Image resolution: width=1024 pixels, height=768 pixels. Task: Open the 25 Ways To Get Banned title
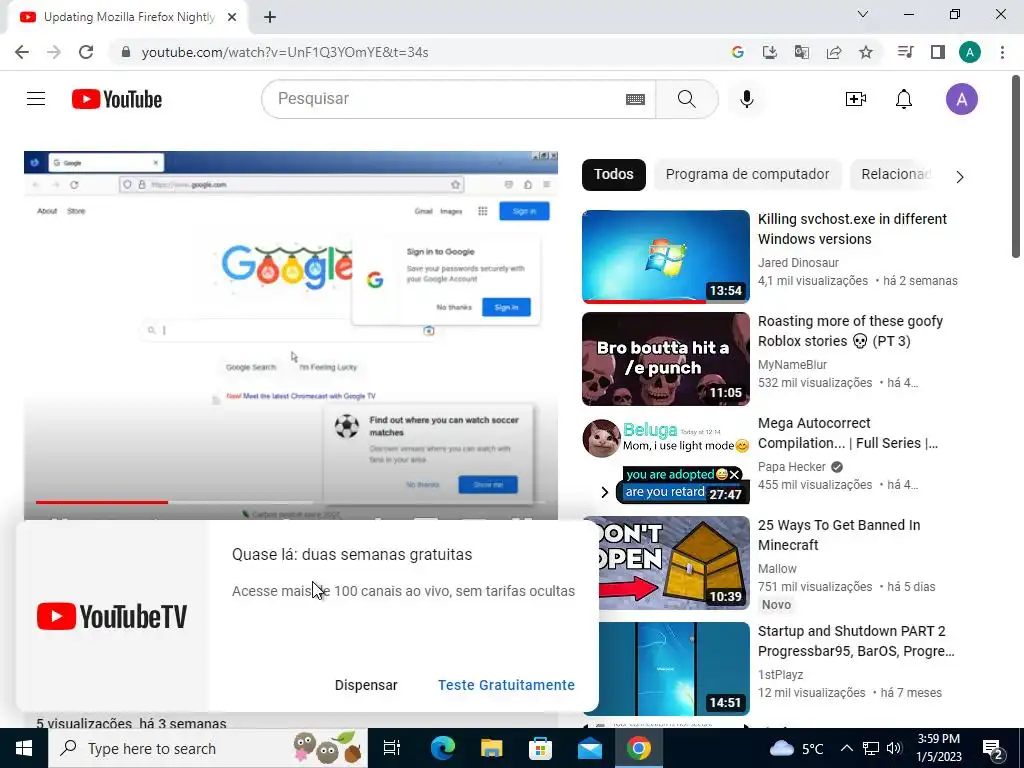pyautogui.click(x=839, y=535)
